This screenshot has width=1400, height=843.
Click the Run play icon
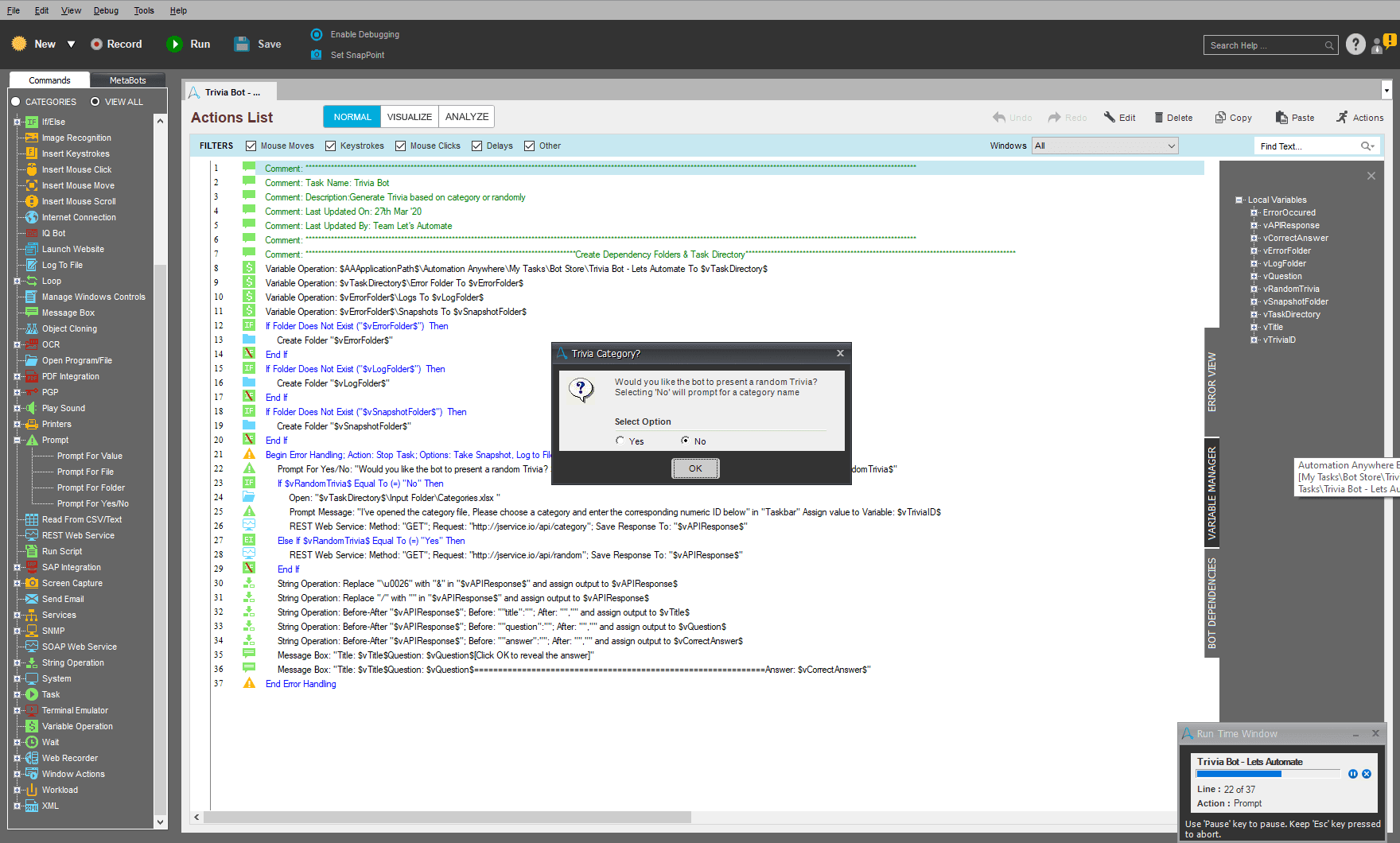(174, 45)
